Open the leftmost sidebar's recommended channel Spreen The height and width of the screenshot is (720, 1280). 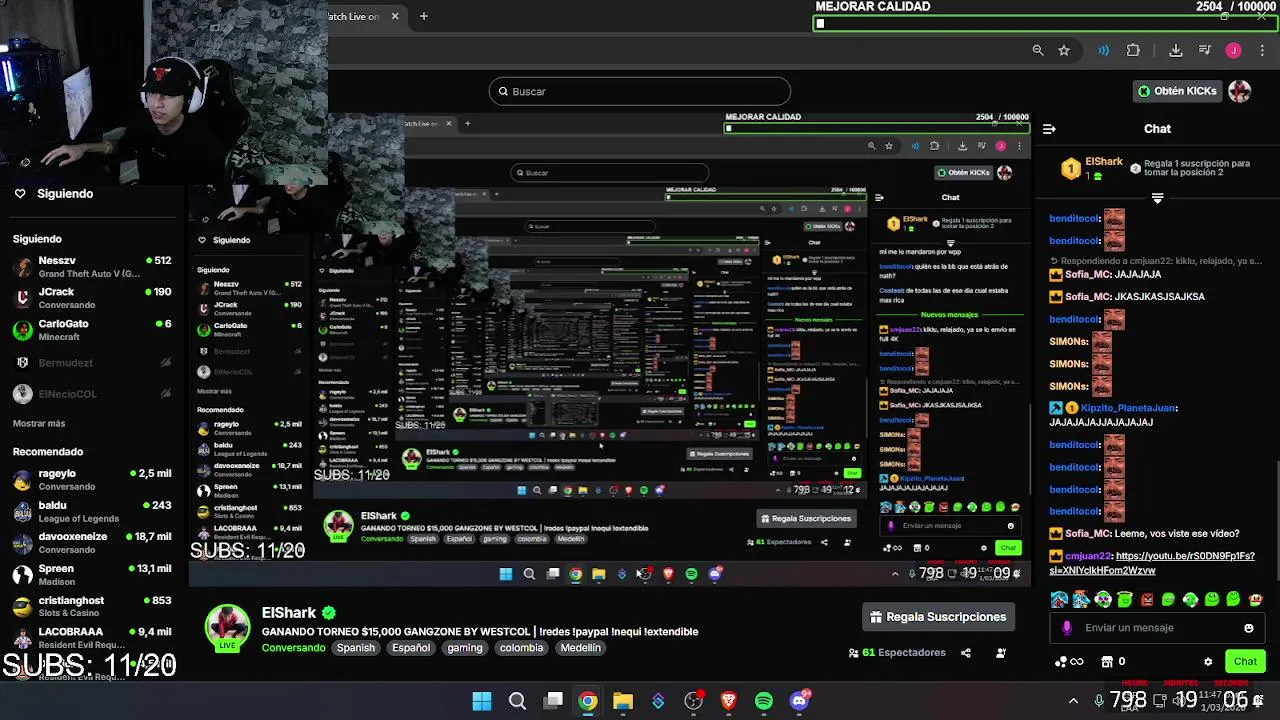pyautogui.click(x=92, y=575)
